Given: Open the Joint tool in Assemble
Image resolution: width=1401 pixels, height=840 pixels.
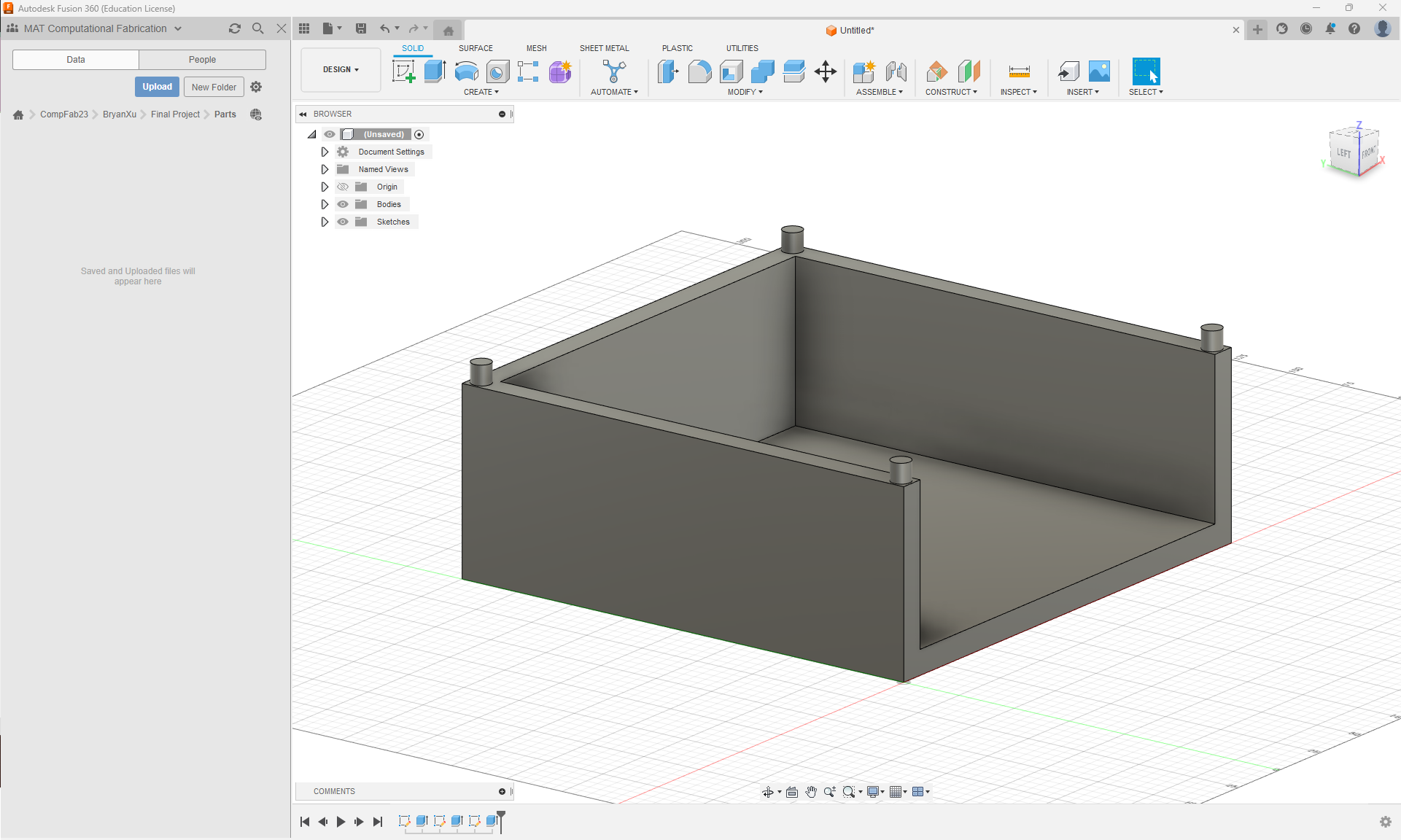Looking at the screenshot, I should pyautogui.click(x=896, y=71).
